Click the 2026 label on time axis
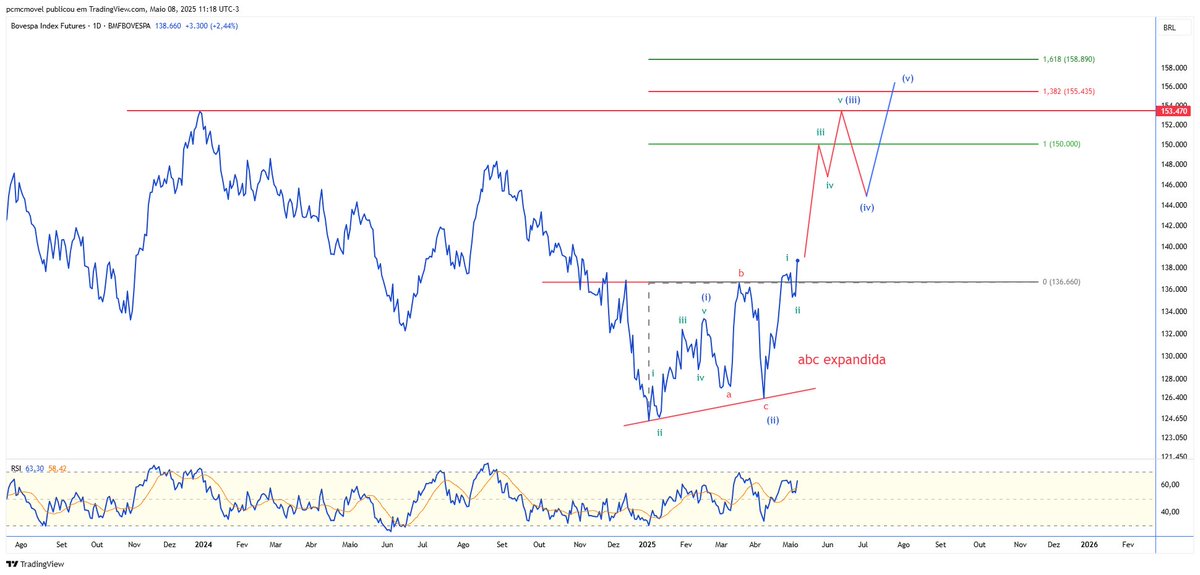 click(1089, 545)
